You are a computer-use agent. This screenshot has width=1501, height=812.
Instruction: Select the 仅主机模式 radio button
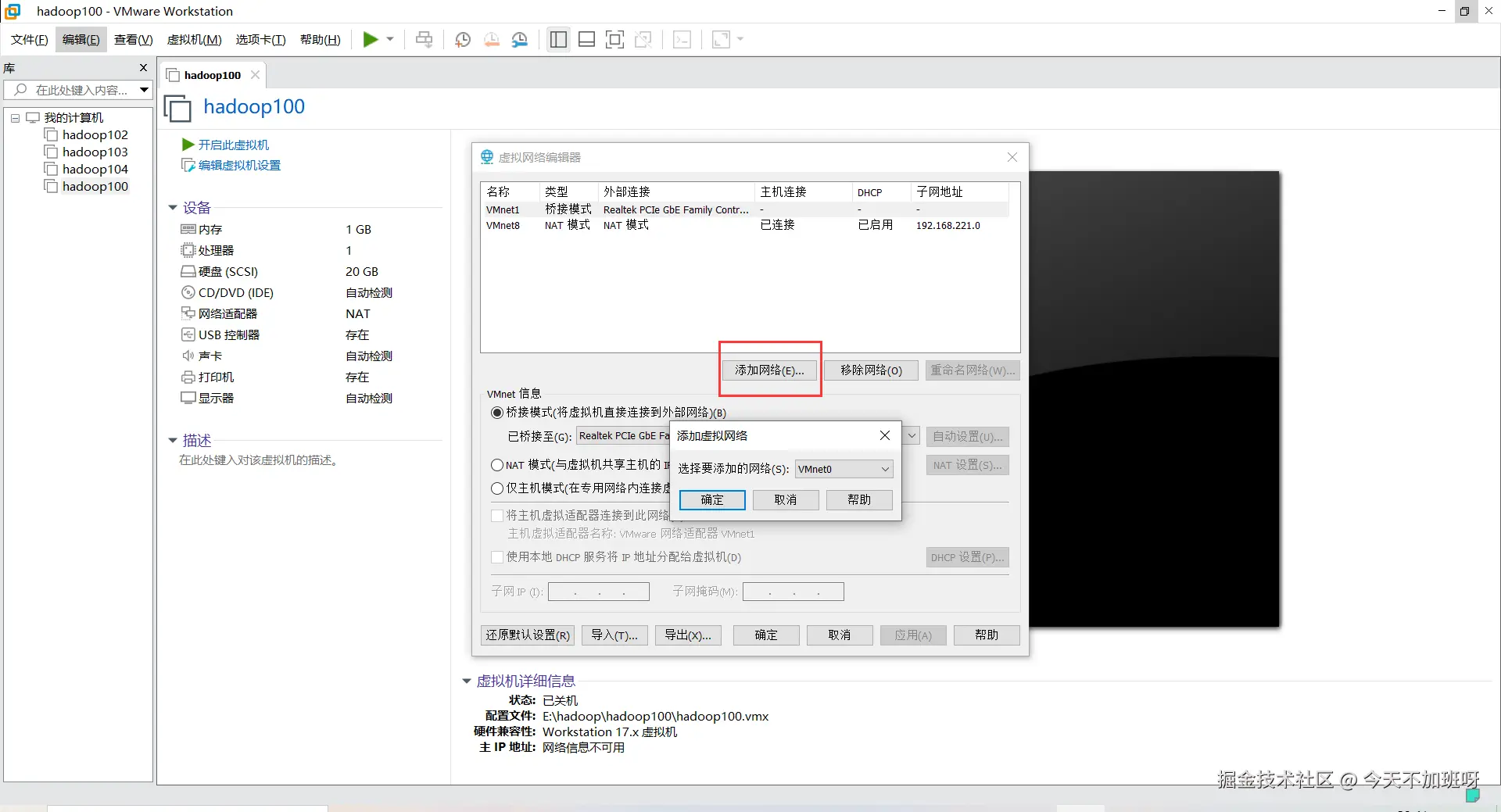497,488
